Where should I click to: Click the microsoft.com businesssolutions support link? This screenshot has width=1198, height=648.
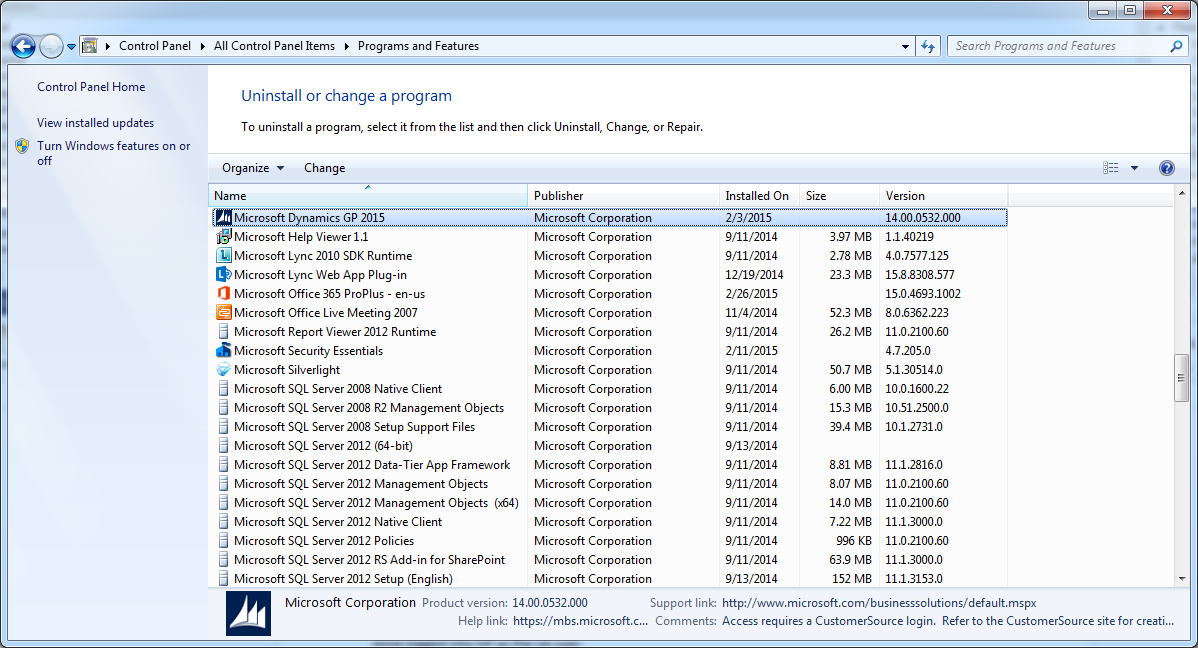click(879, 603)
